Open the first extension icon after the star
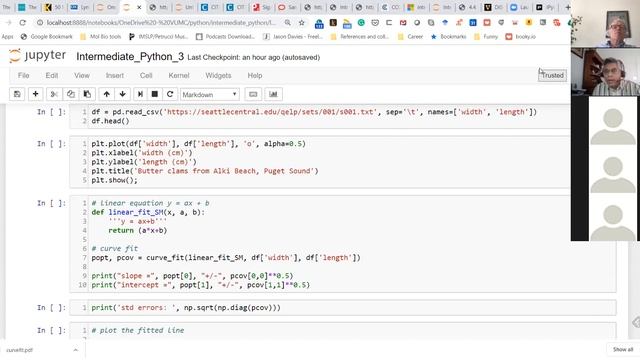Image resolution: width=640 pixels, height=360 pixels. click(x=319, y=24)
